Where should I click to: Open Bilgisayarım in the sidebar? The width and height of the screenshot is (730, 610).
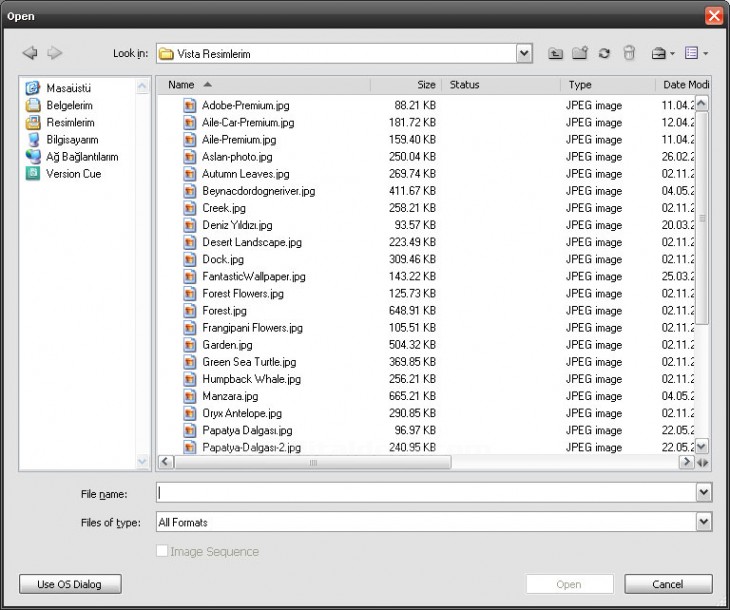(72, 140)
